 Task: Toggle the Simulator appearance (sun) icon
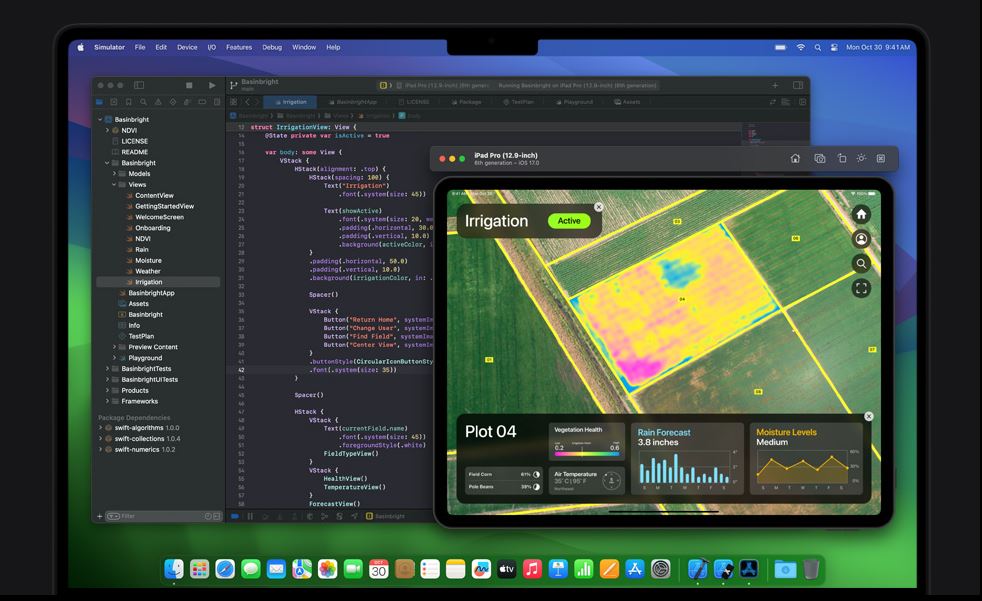[x=861, y=158]
